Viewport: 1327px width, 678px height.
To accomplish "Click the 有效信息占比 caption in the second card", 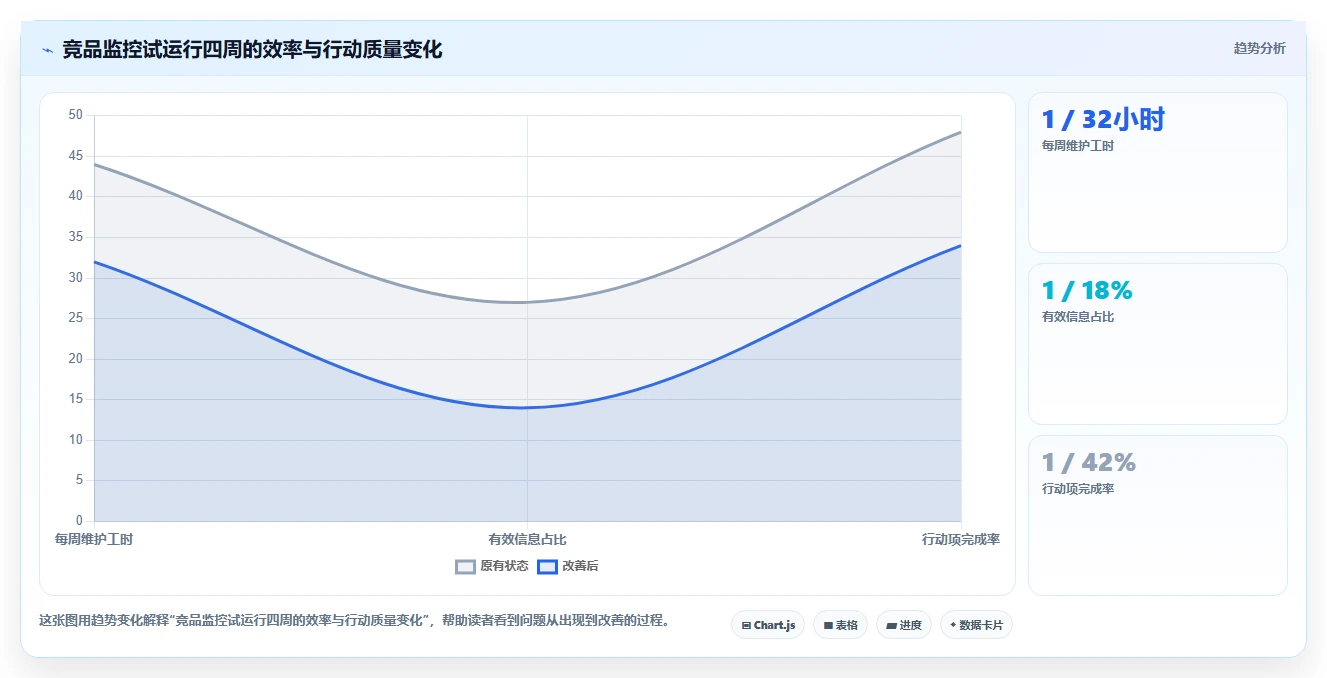I will tap(1078, 317).
